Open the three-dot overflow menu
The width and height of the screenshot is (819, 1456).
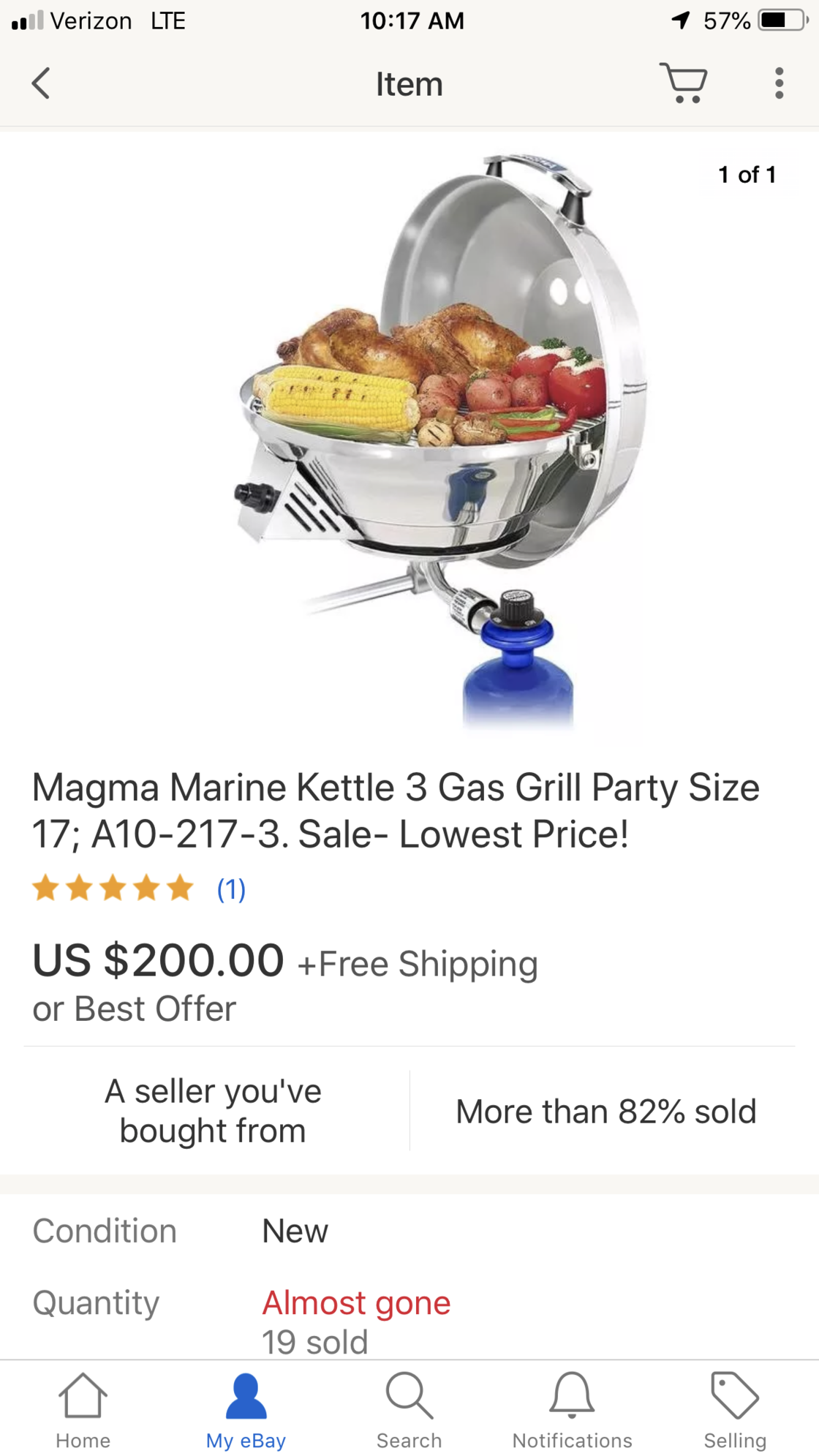[780, 83]
